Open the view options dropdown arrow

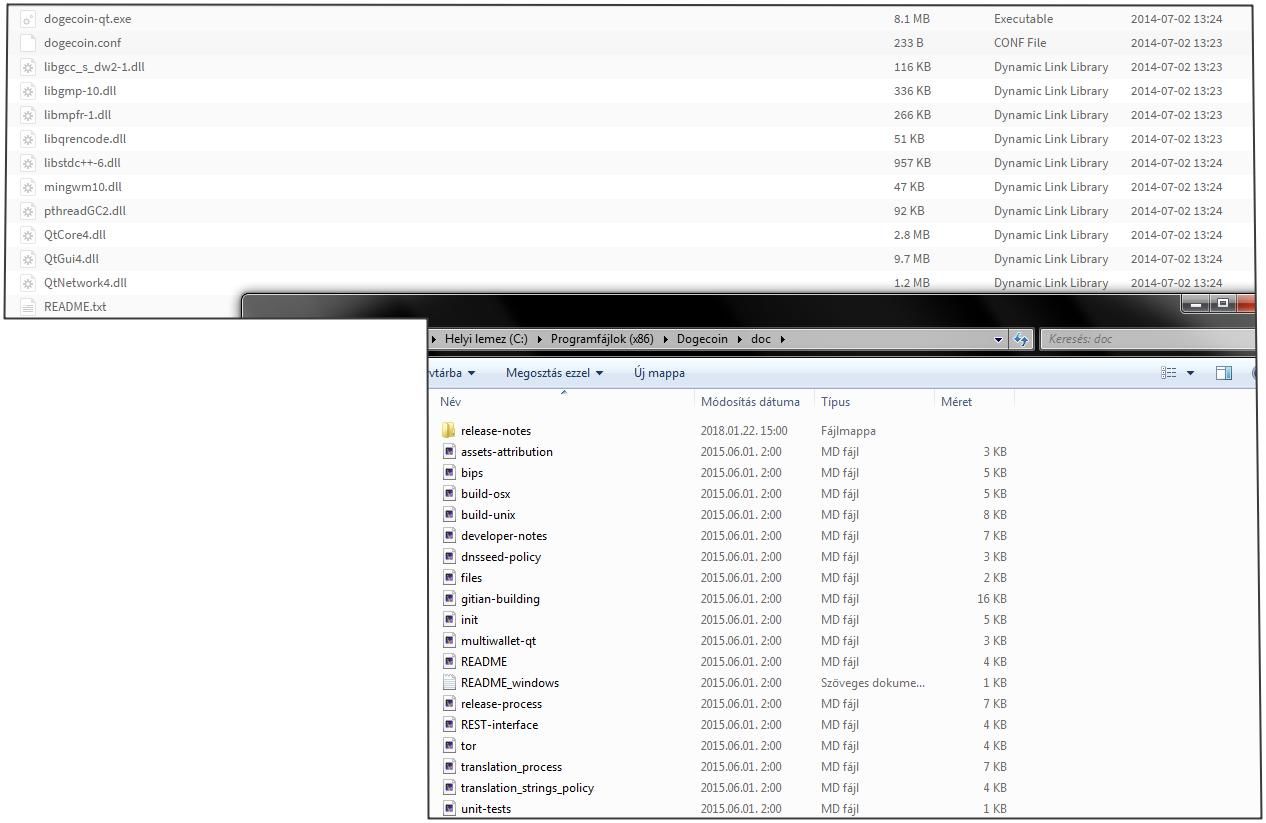pyautogui.click(x=1190, y=373)
